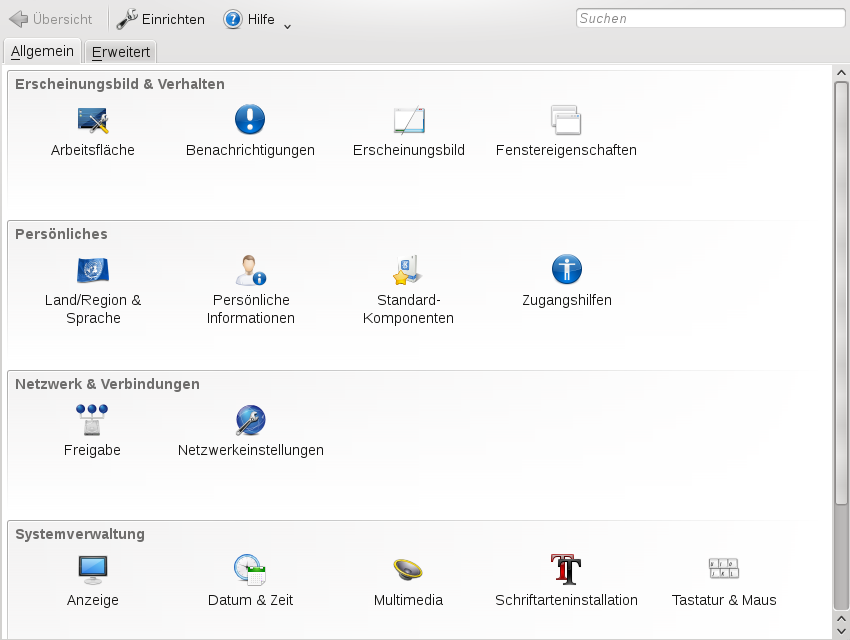This screenshot has height=640, width=850.
Task: Open Zugangshilfen accessibility settings
Action: pos(566,271)
